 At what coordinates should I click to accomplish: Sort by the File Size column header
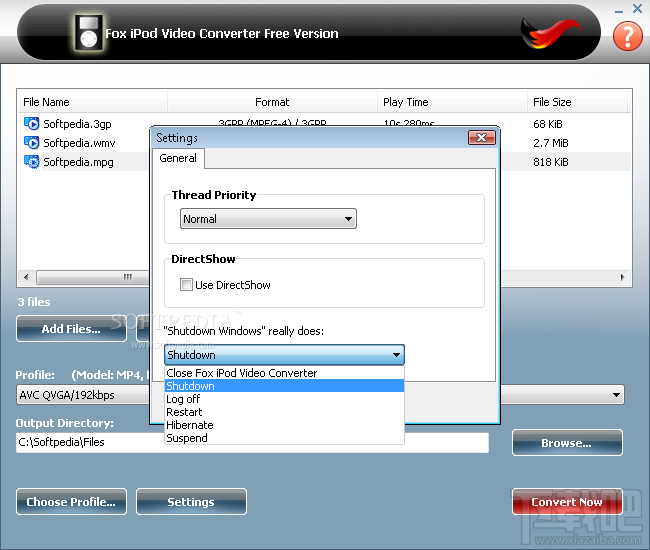[x=578, y=102]
